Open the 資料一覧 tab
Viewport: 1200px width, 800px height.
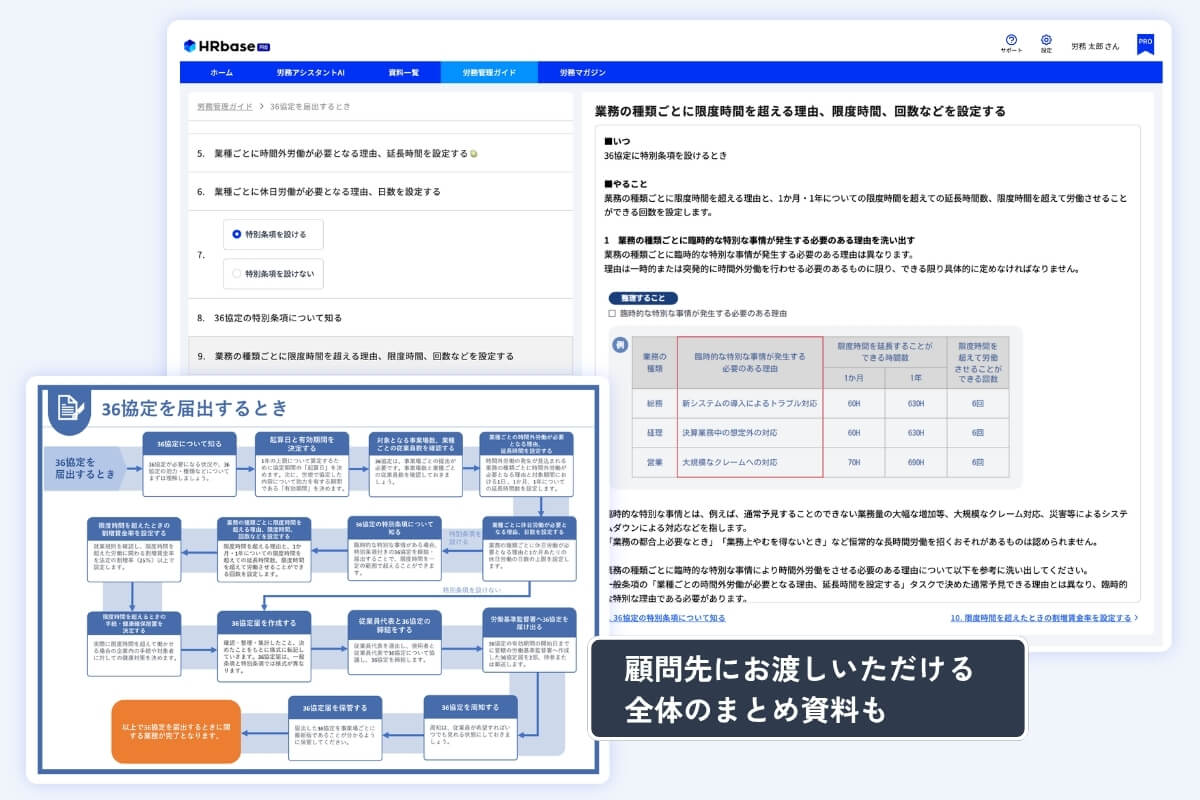(x=403, y=73)
